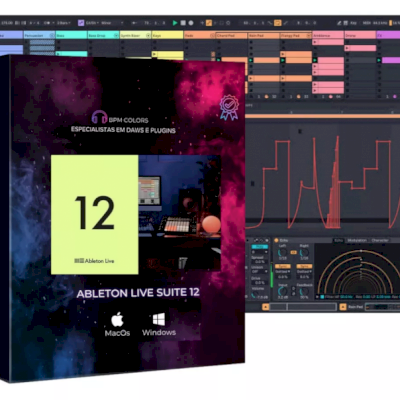The width and height of the screenshot is (400, 400).
Task: Select the purple FX track header
Action: coord(388,35)
